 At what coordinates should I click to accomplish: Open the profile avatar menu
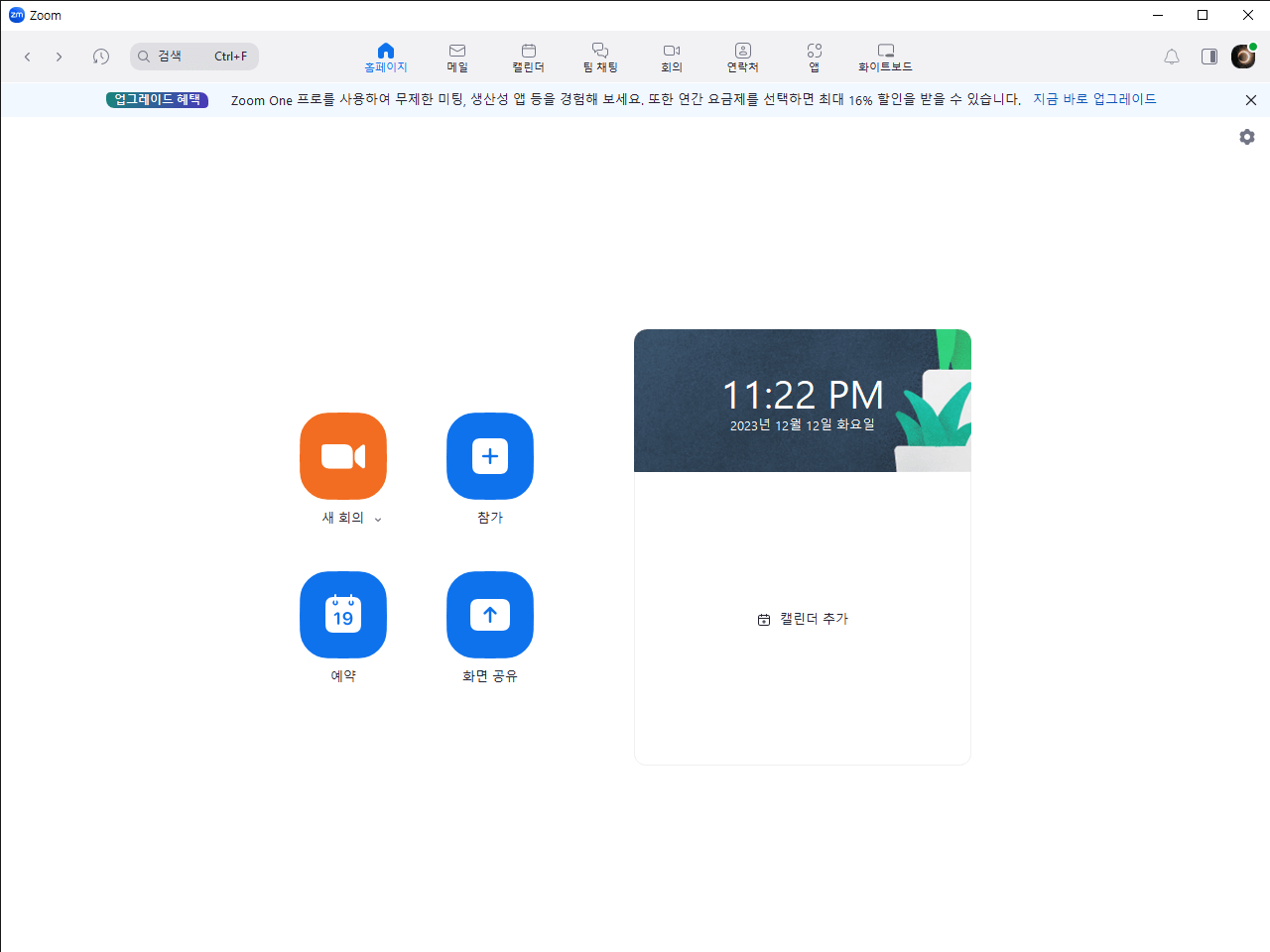coord(1243,57)
